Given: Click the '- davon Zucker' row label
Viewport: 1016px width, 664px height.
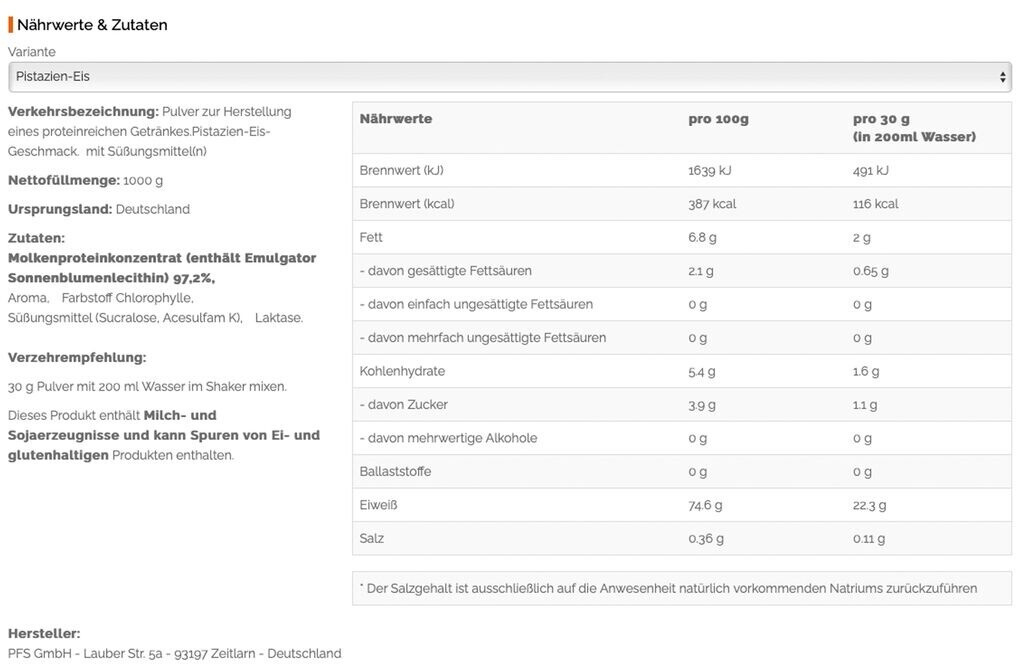Looking at the screenshot, I should (x=404, y=405).
